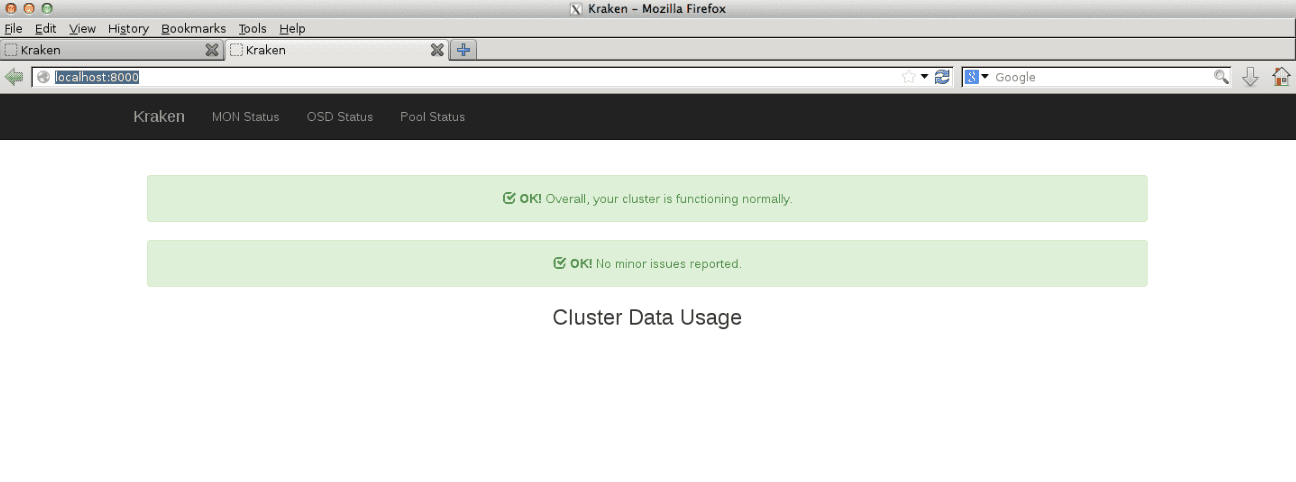
Task: Click the site identity globe icon
Action: pyautogui.click(x=44, y=77)
